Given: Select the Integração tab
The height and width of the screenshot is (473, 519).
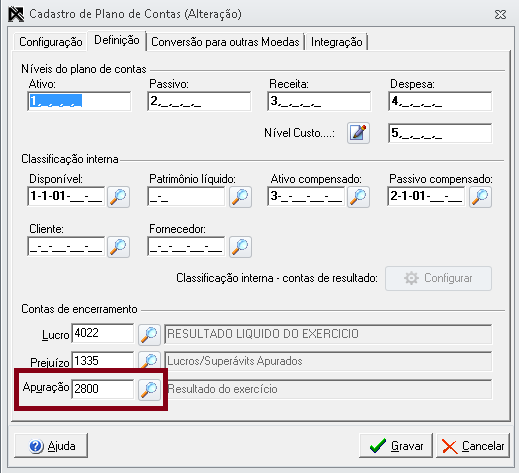Looking at the screenshot, I should [337, 42].
